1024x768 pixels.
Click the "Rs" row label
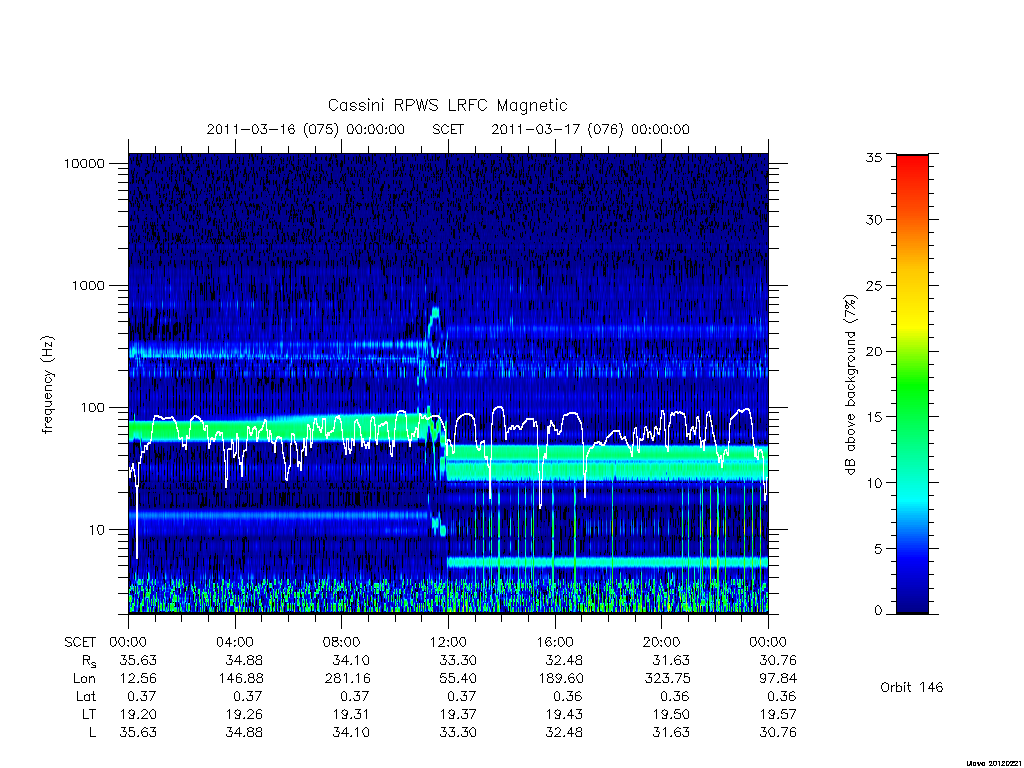[88, 661]
